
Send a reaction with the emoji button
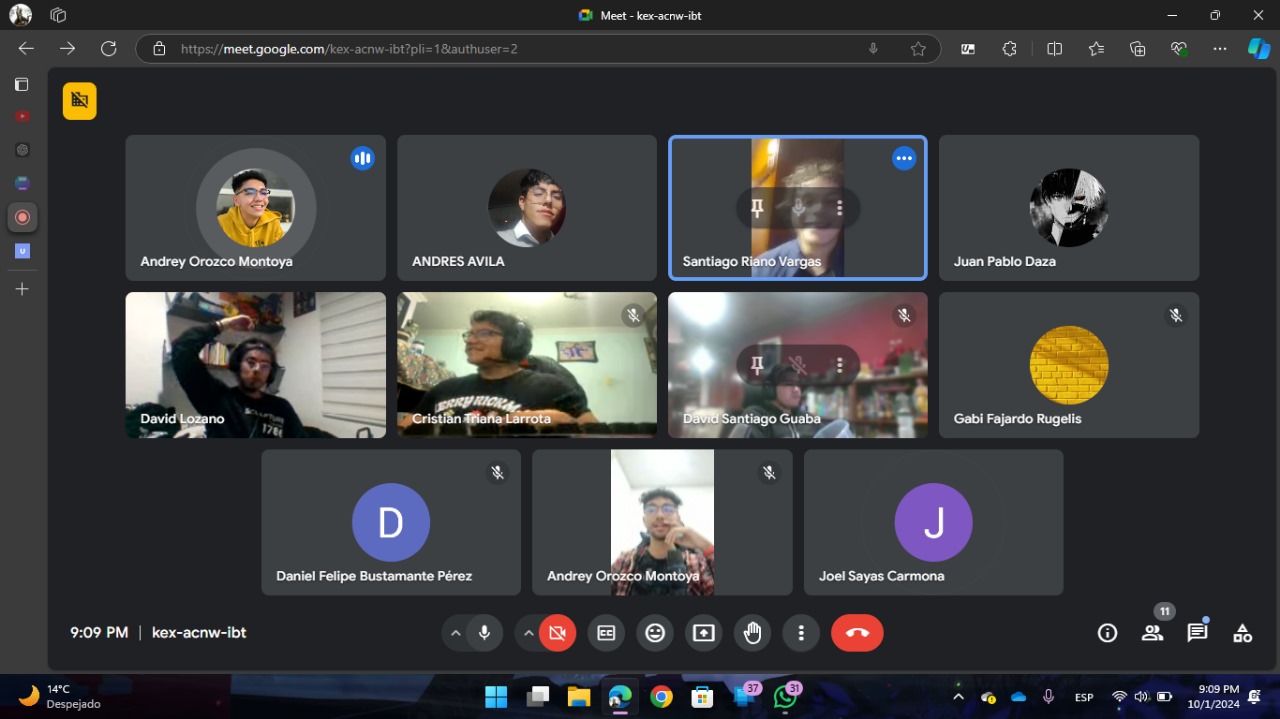pos(655,633)
